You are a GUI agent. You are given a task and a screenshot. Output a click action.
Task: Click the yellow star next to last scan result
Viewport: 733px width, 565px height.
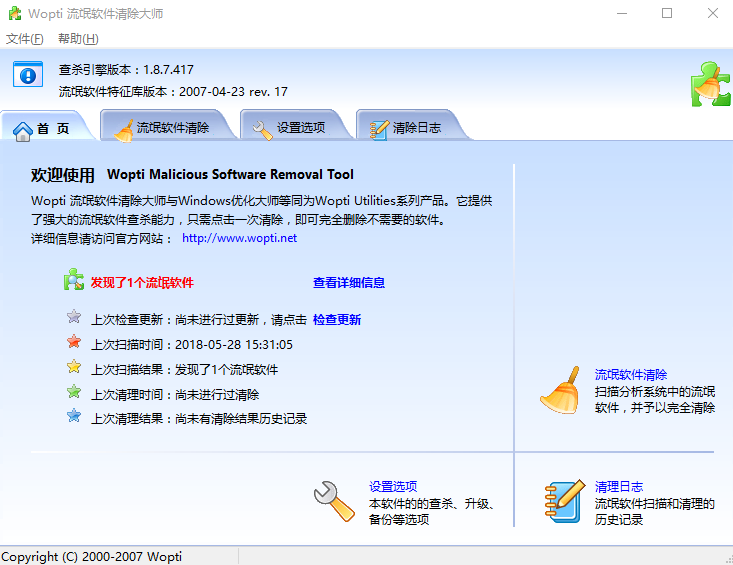click(x=74, y=368)
